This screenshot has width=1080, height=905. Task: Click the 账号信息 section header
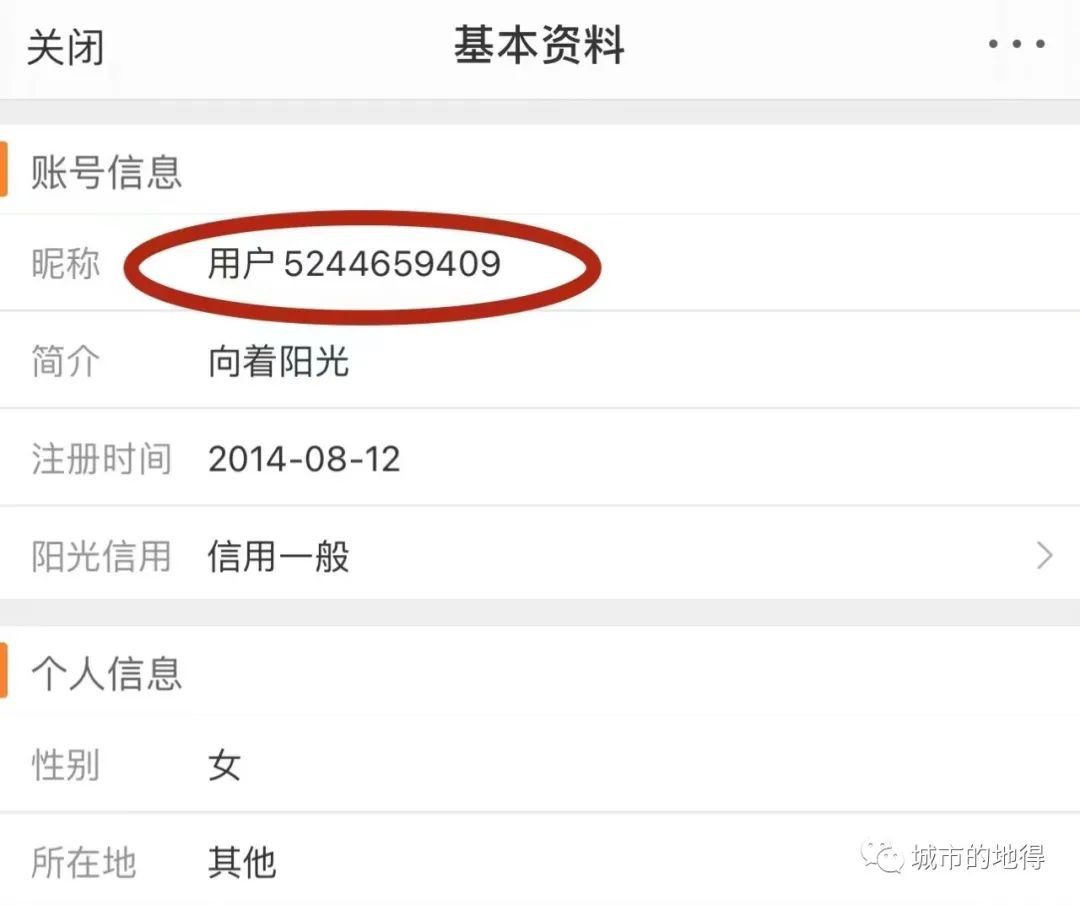[106, 171]
